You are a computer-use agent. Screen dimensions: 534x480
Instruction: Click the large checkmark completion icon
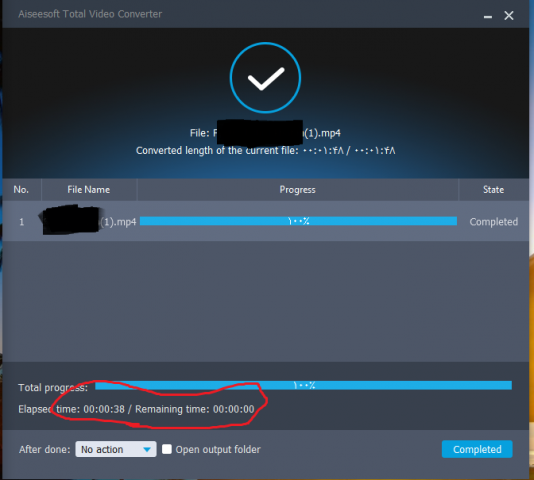(x=265, y=78)
